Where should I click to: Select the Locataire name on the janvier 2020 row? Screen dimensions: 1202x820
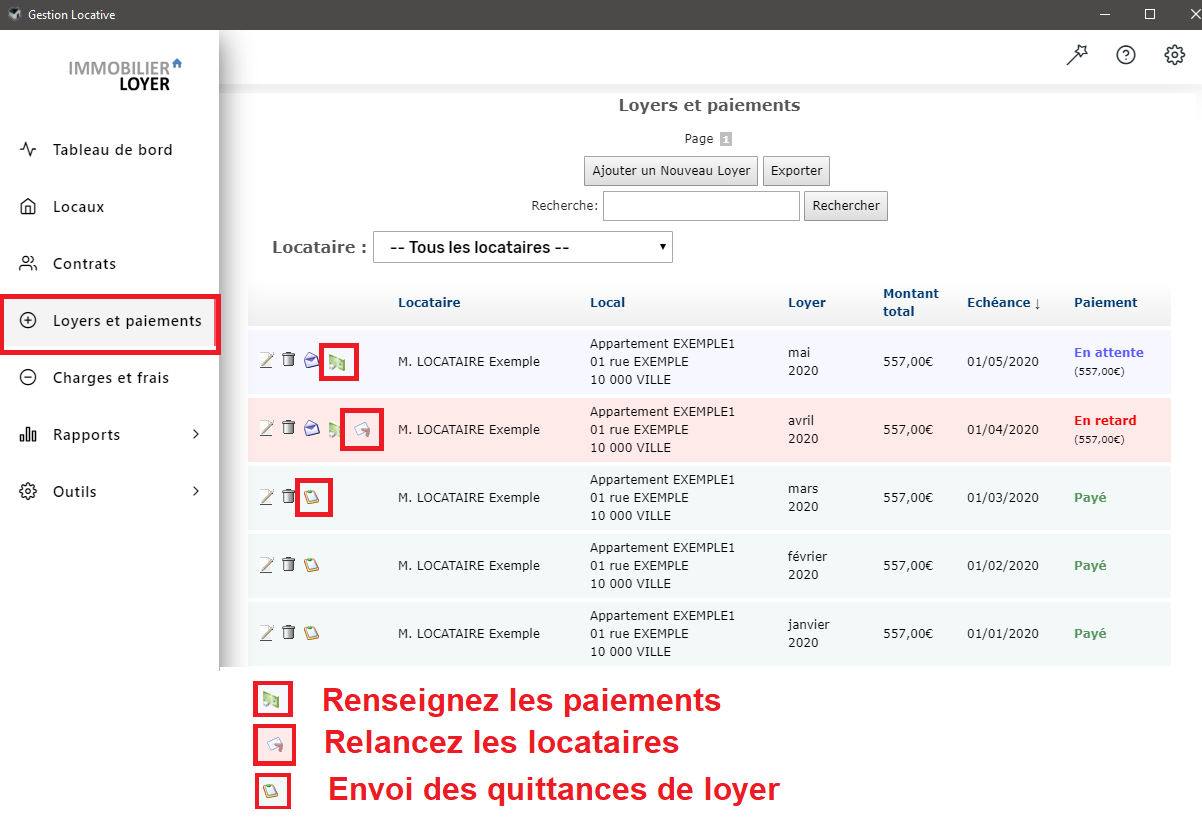pyautogui.click(x=469, y=634)
